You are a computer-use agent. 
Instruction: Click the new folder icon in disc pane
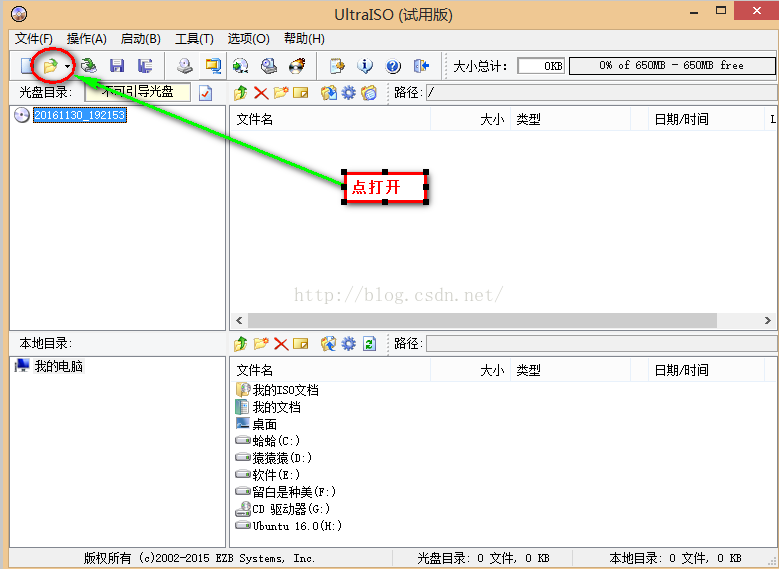click(281, 92)
